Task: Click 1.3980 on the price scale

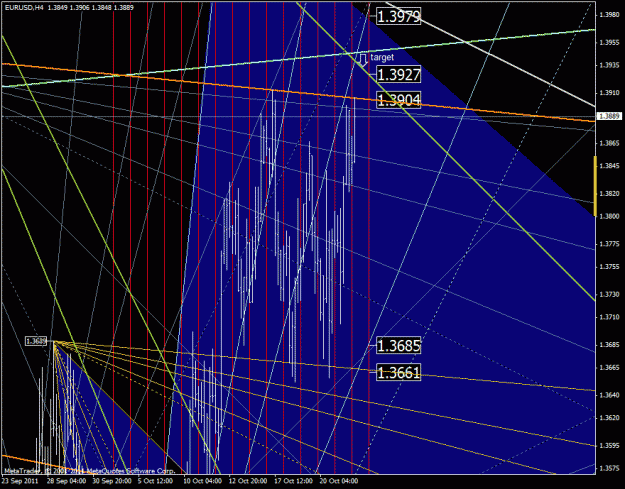Action: coord(609,15)
